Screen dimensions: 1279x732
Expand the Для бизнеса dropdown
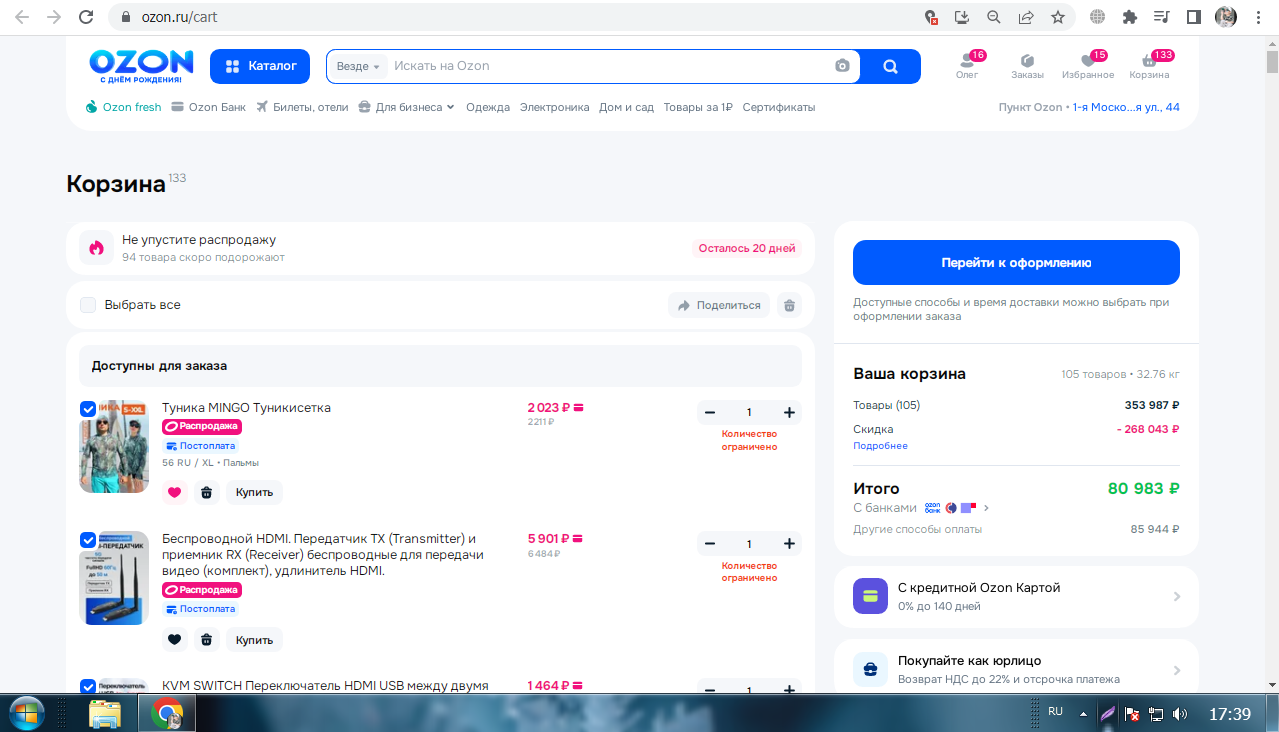point(407,107)
